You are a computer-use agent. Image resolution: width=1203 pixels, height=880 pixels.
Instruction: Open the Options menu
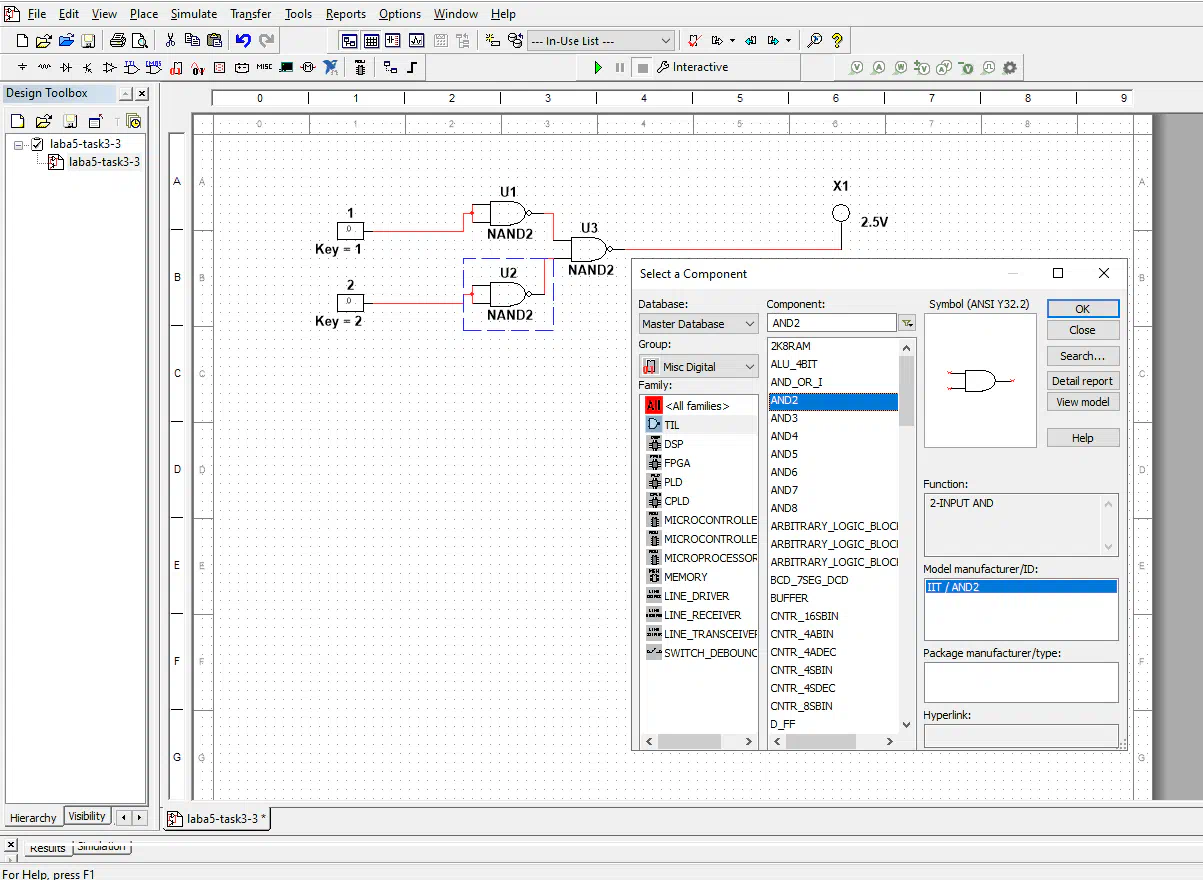point(400,14)
